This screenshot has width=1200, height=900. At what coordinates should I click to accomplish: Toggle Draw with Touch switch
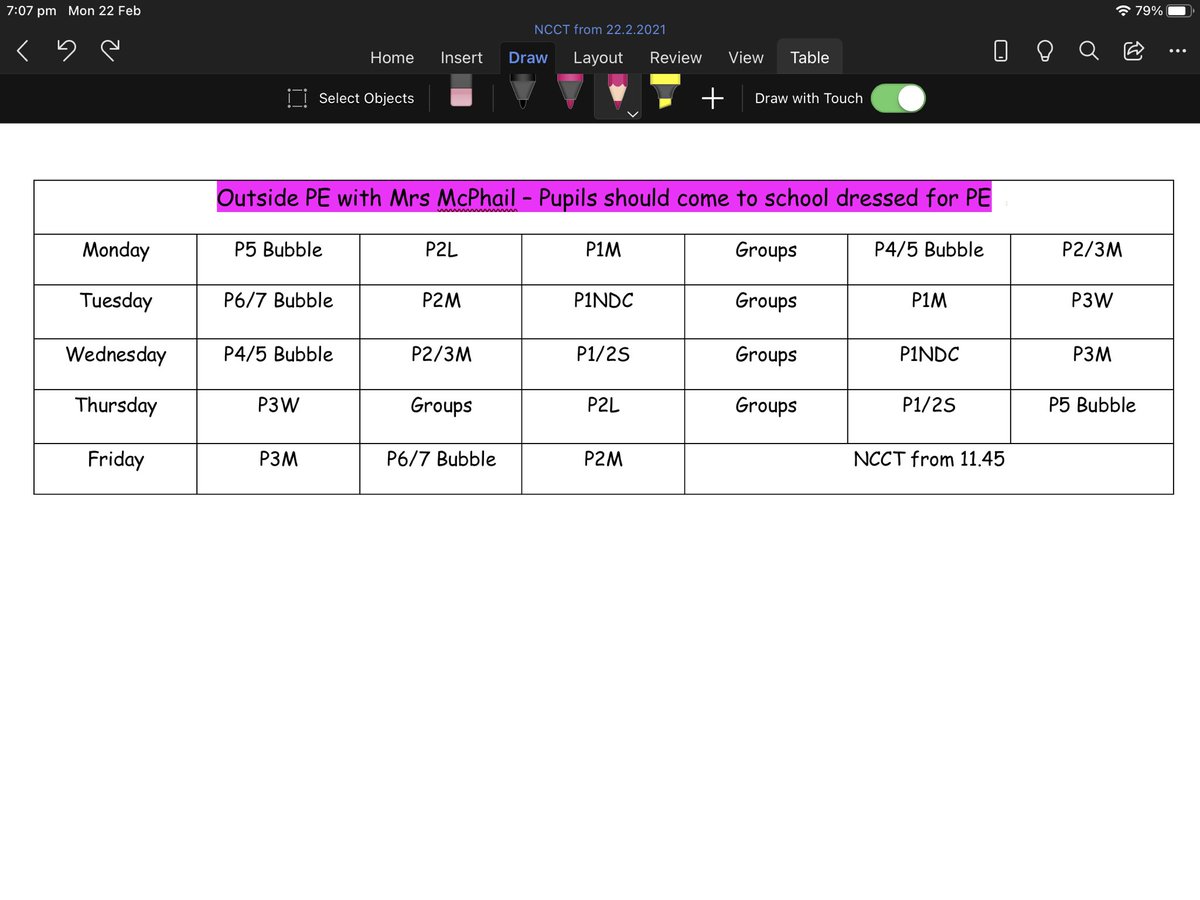point(898,98)
